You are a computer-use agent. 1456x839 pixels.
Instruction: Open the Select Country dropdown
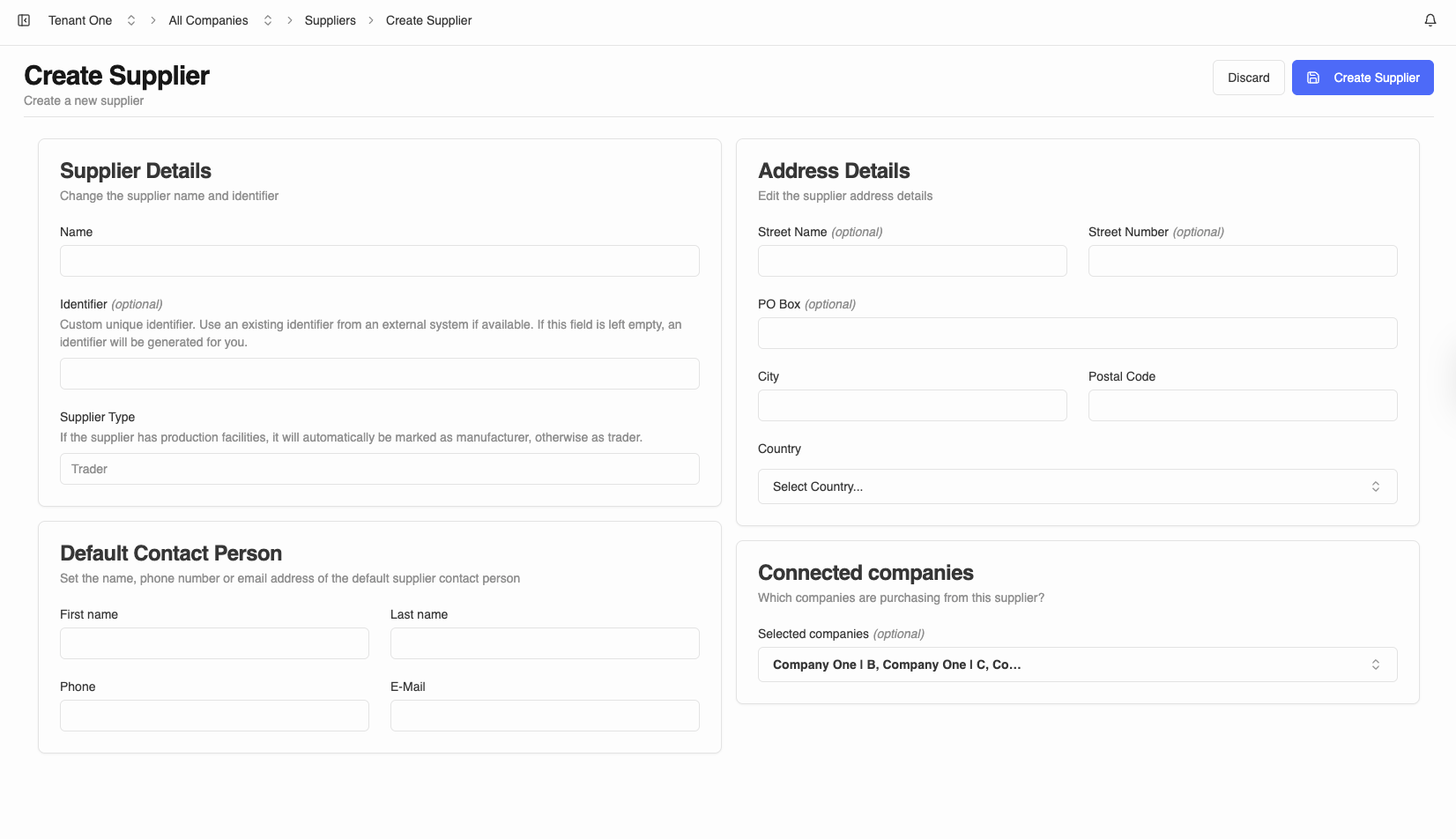pos(1076,486)
